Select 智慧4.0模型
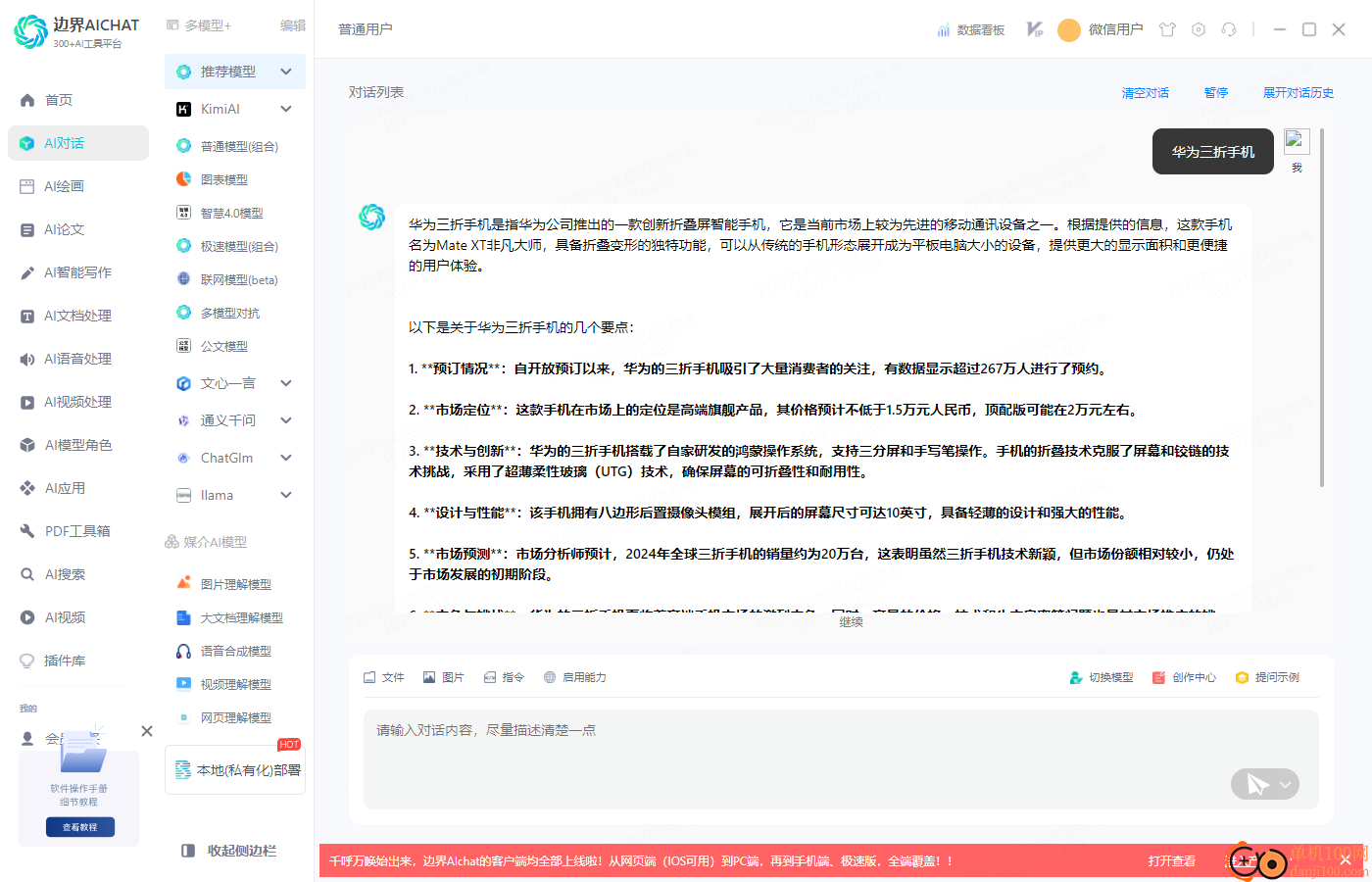 [x=231, y=213]
